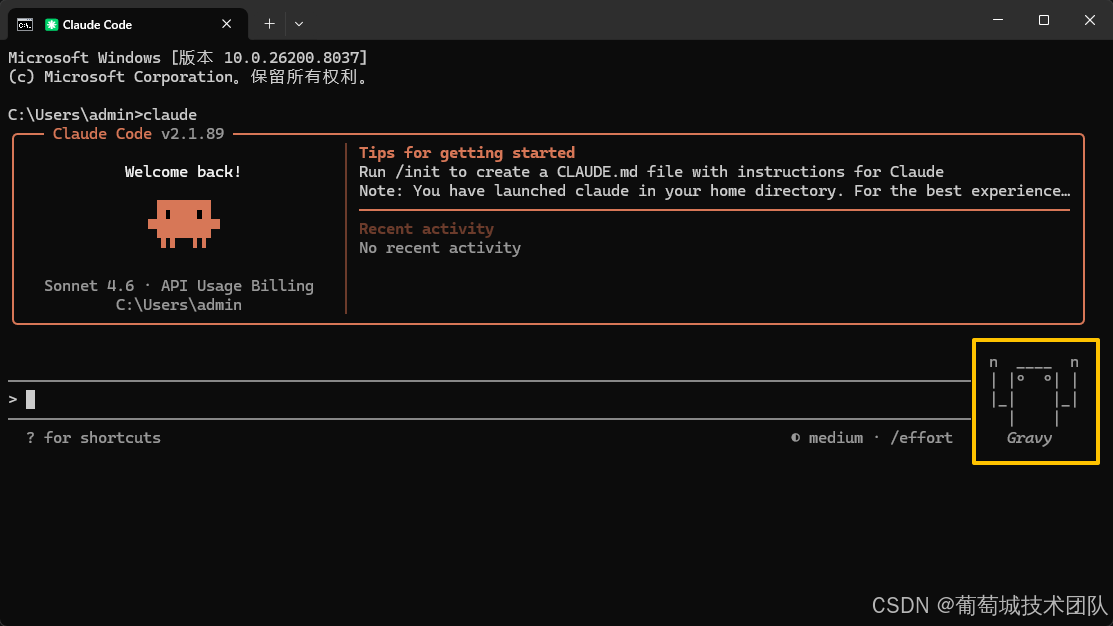Click the Gravy ASCII companion

(1035, 401)
